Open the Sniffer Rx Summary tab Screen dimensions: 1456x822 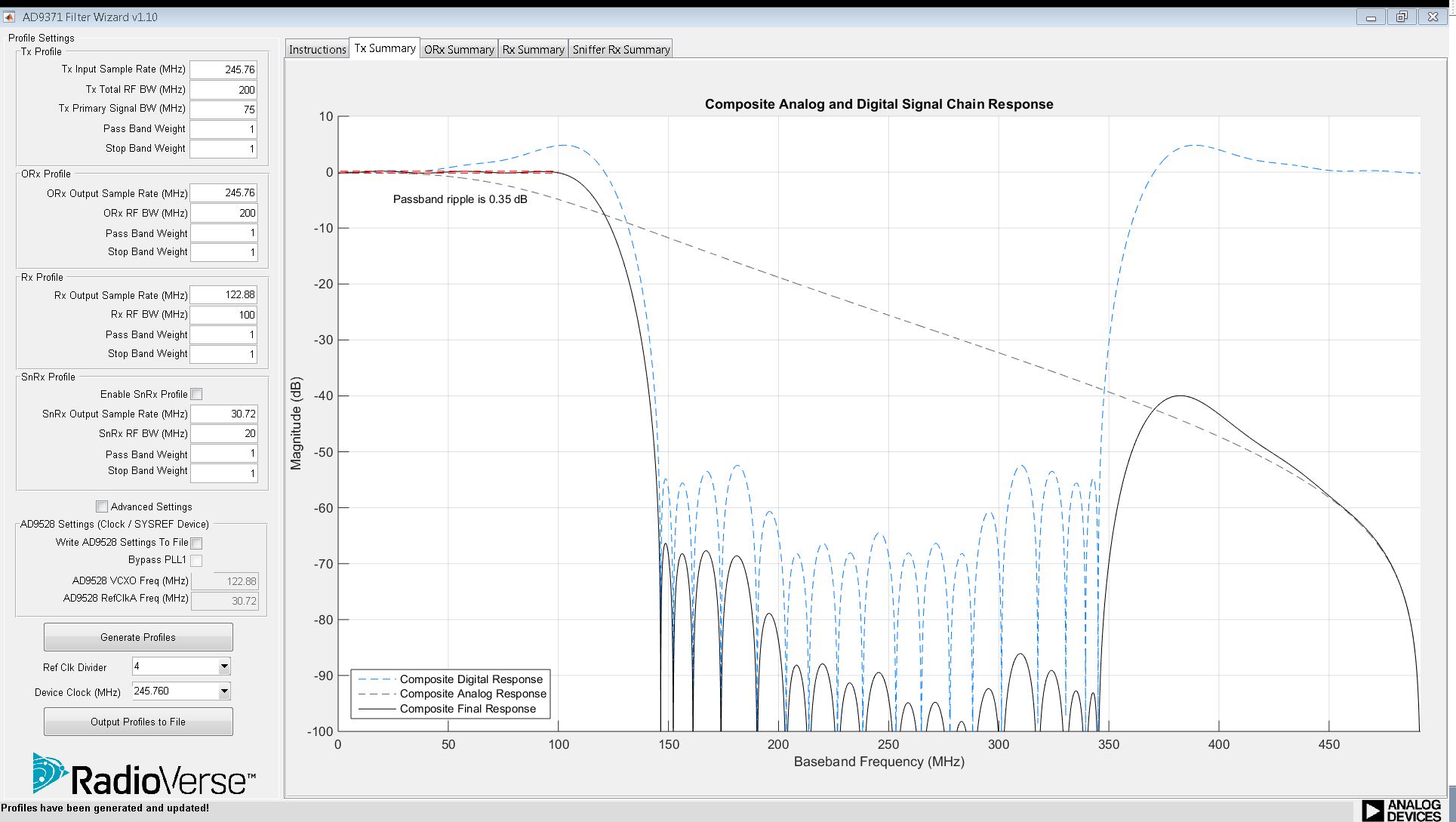pyautogui.click(x=620, y=49)
